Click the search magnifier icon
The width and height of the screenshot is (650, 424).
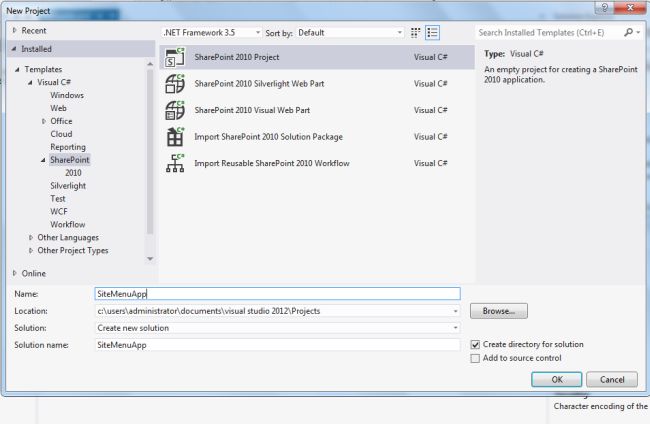click(x=628, y=32)
